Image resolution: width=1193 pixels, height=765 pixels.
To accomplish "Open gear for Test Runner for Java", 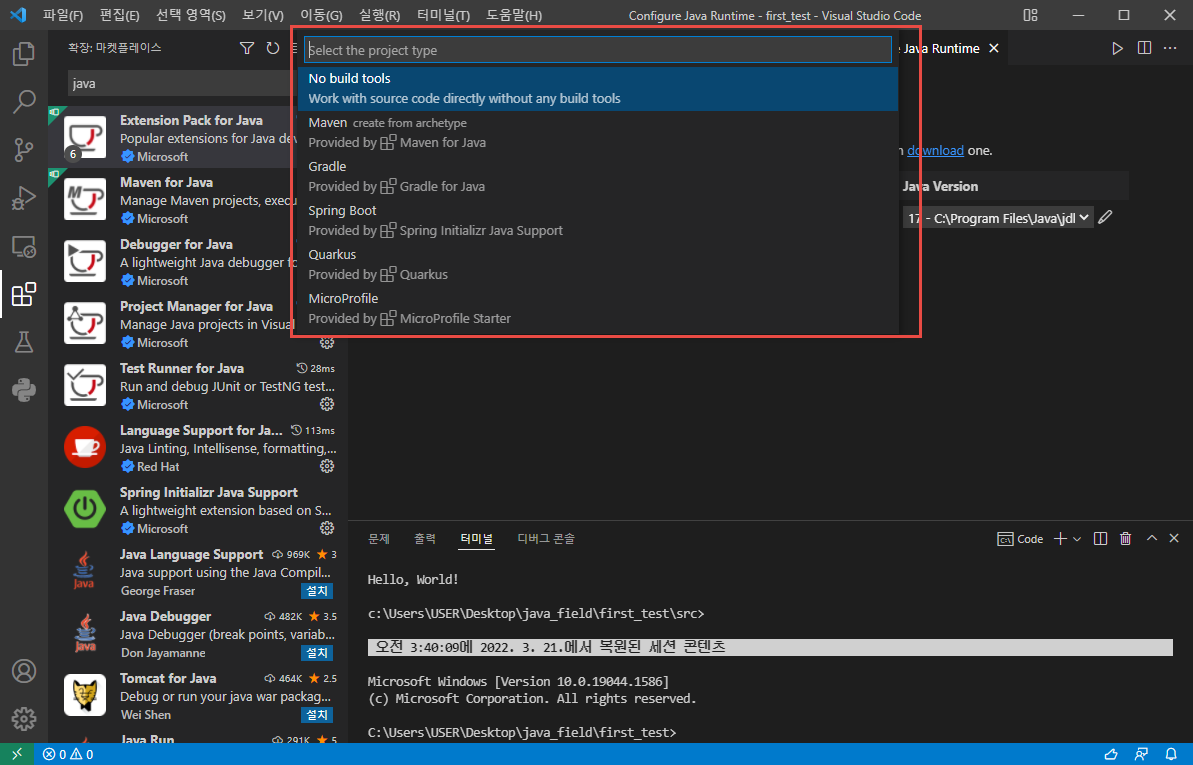I will 327,404.
